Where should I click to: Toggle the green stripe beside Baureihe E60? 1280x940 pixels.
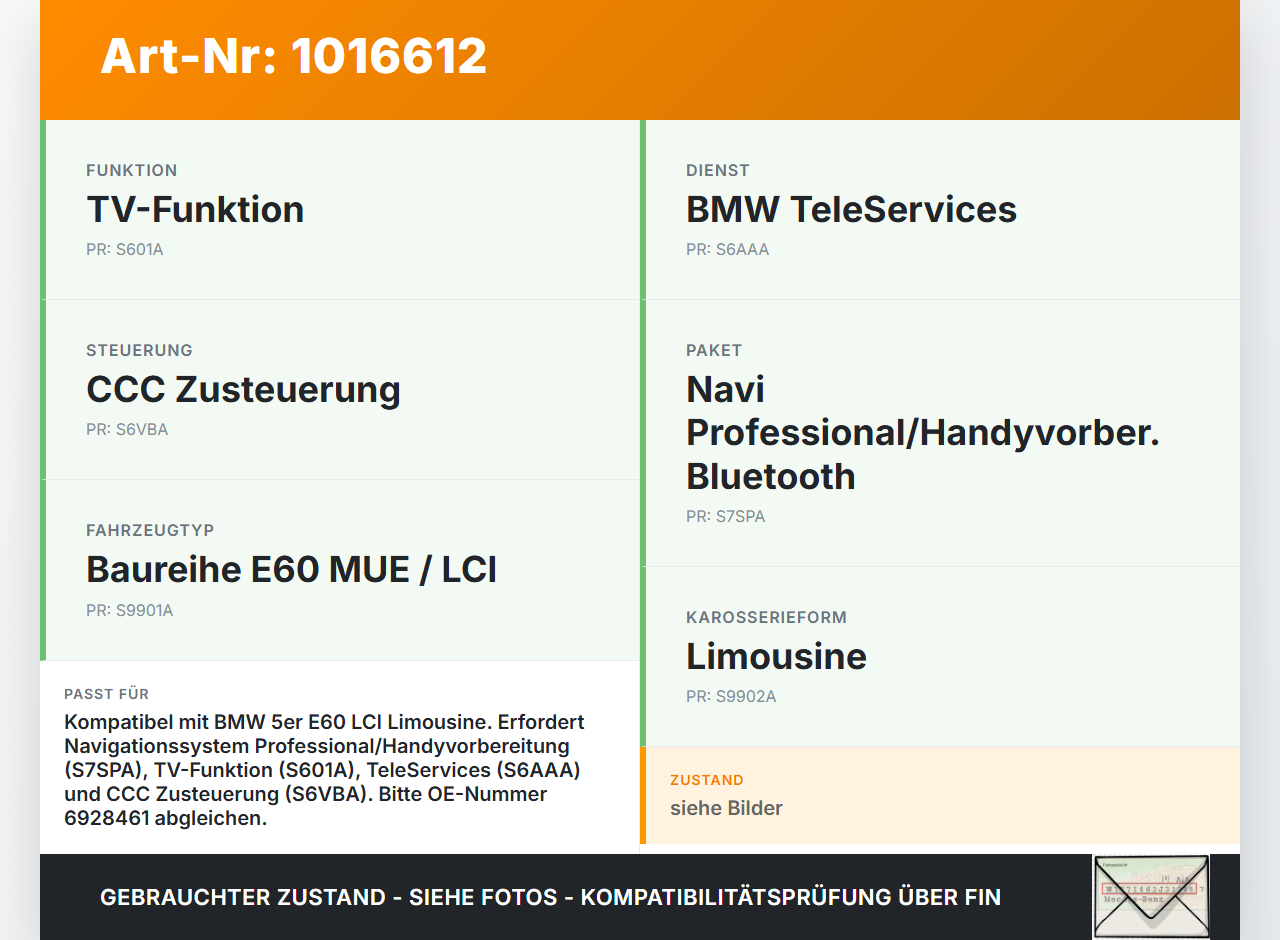(x=42, y=569)
